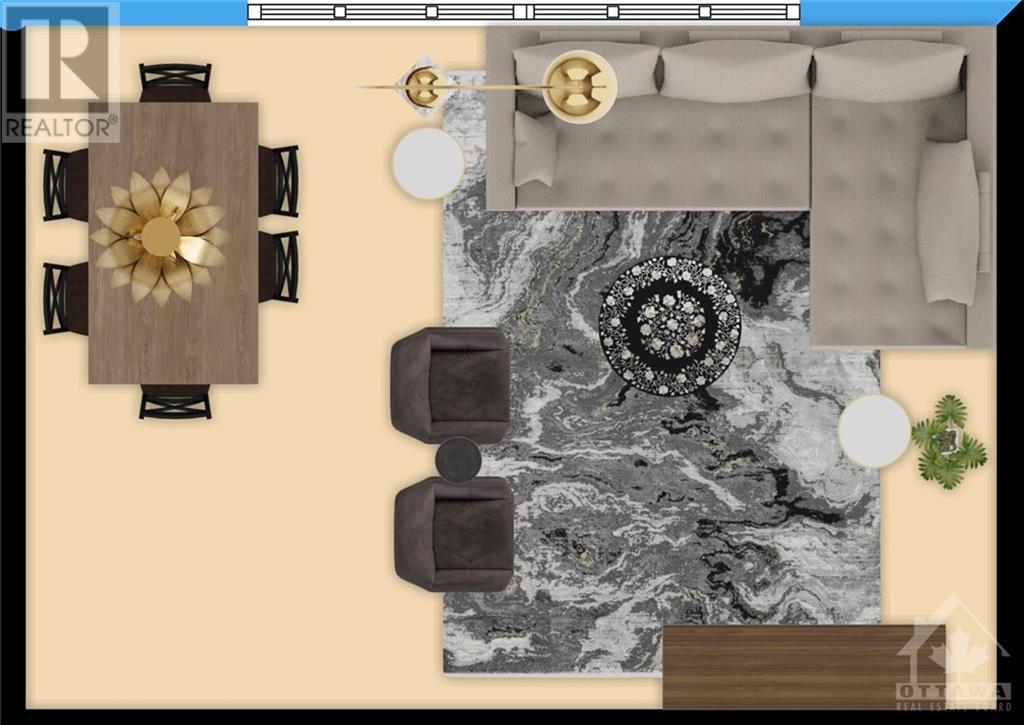The width and height of the screenshot is (1024, 725).
Task: Click the white round table near the plant
Action: tap(874, 430)
